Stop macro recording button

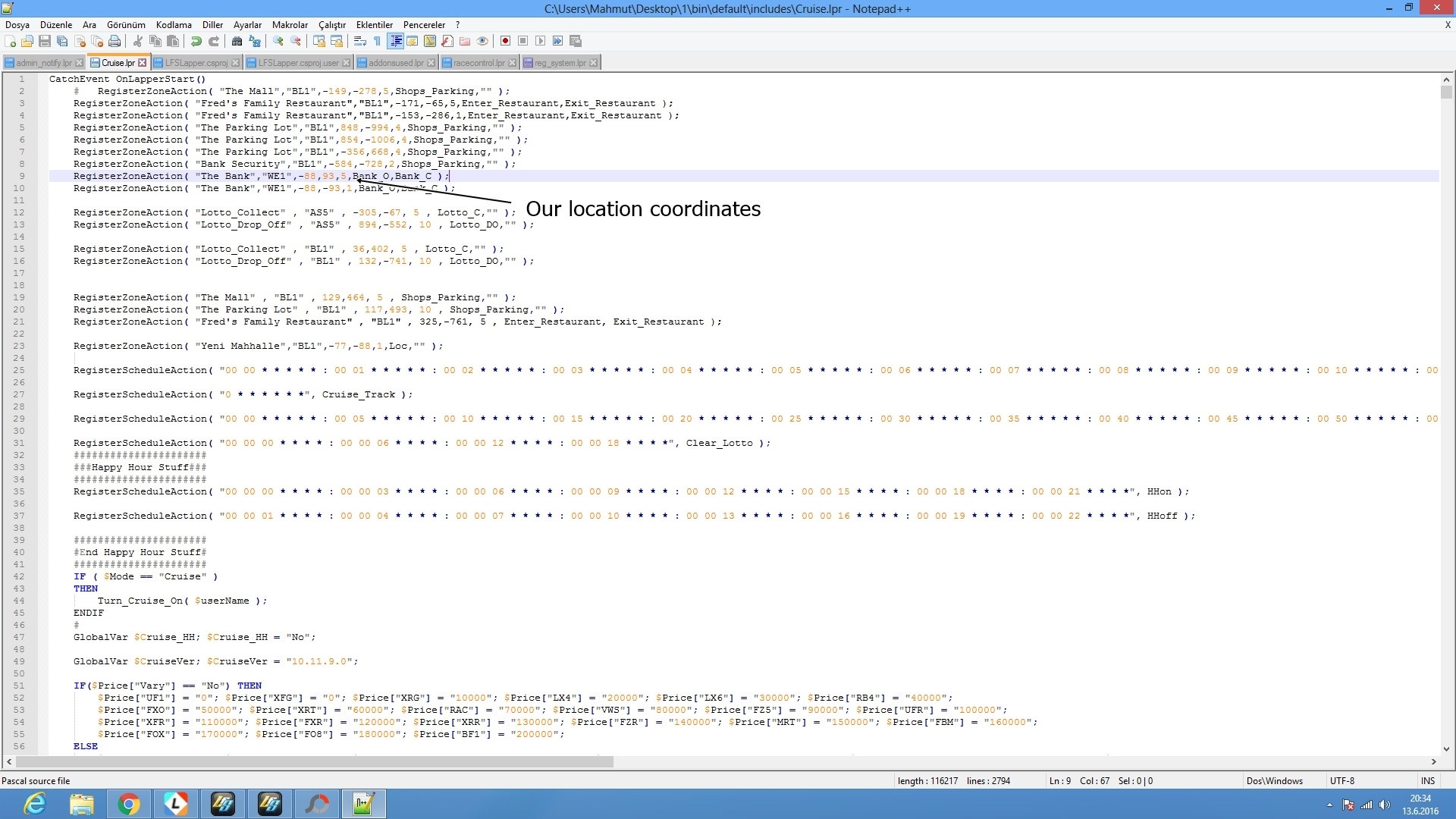coord(523,41)
